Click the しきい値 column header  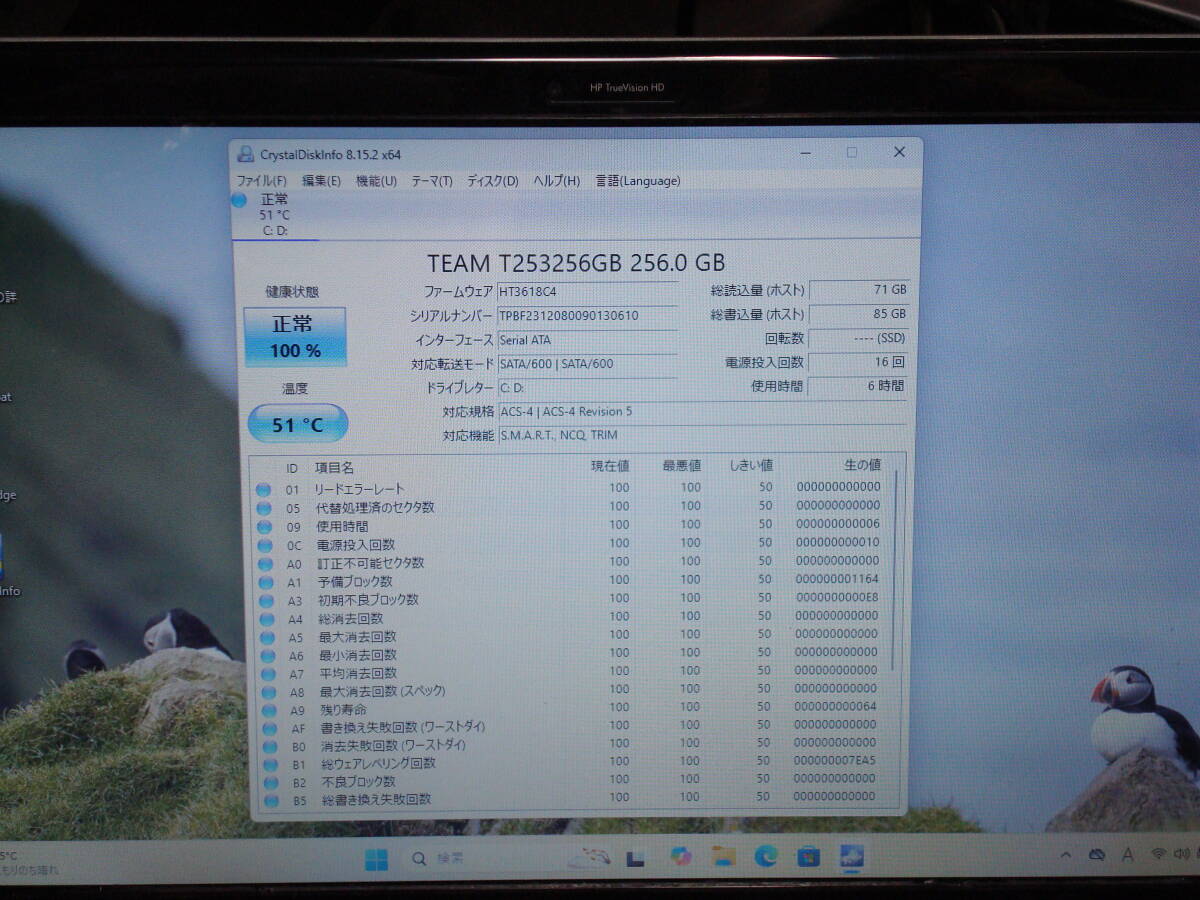point(751,466)
